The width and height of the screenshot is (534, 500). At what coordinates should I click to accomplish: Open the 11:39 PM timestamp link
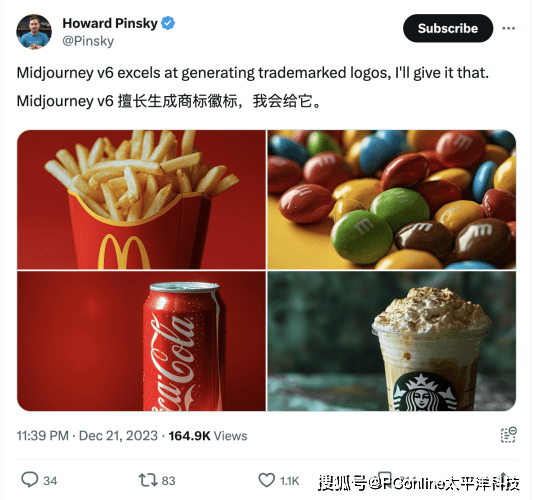click(43, 436)
